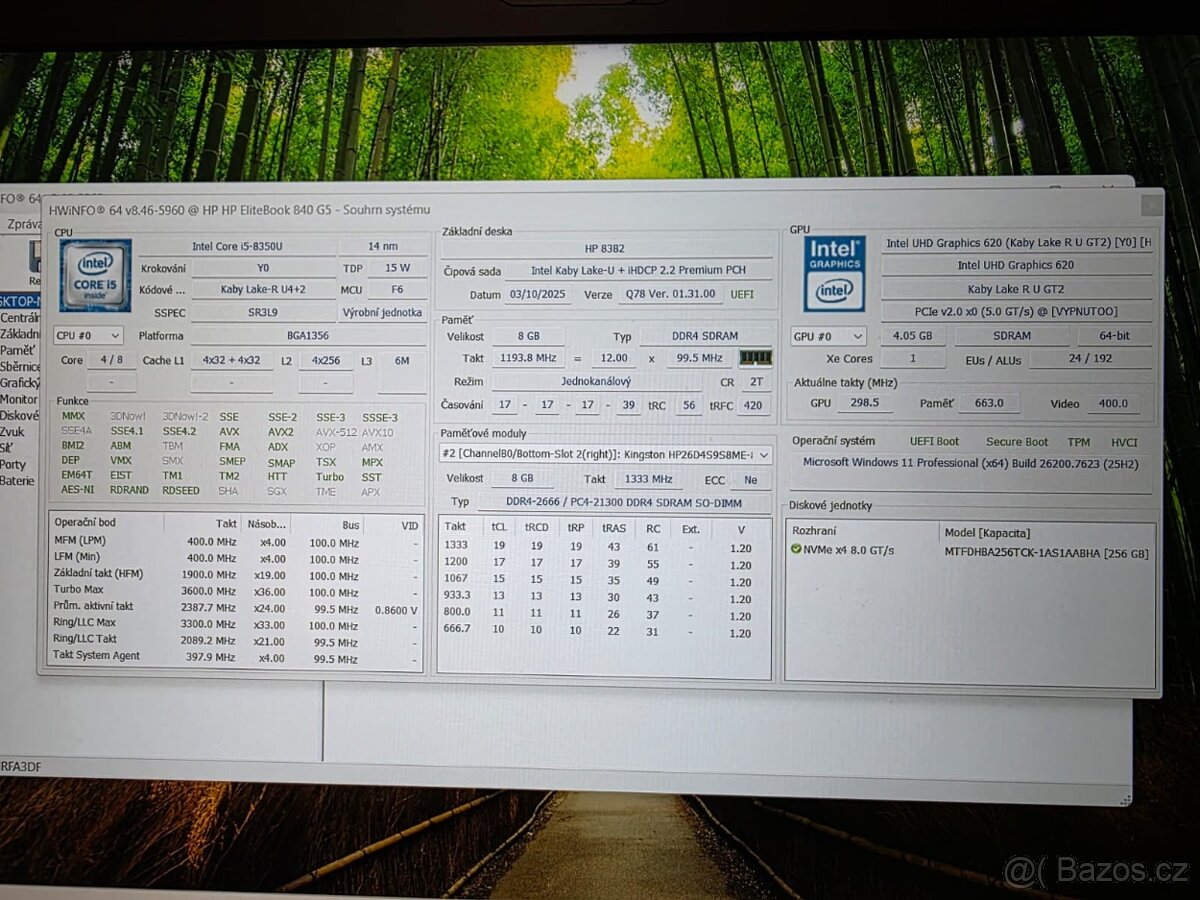Open the CPU #0 selector dropdown
Screen dimensions: 1200x900
tap(88, 336)
